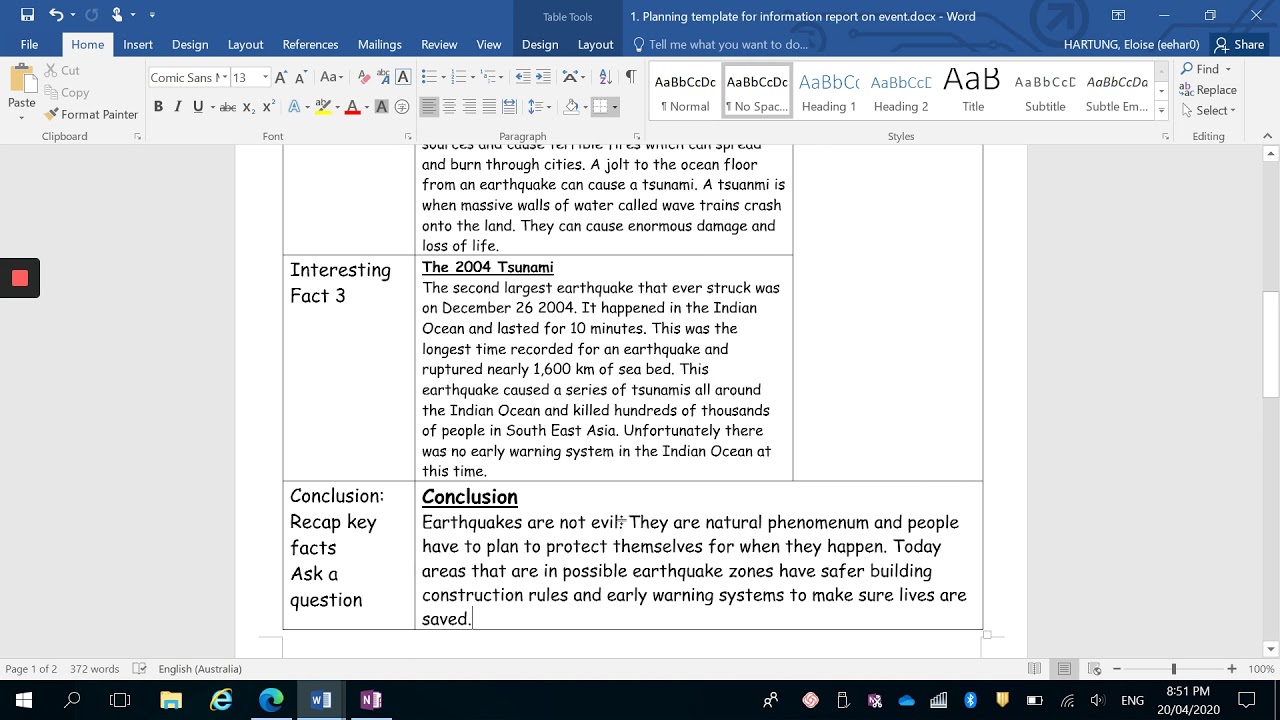Viewport: 1280px width, 720px height.
Task: Open the font size dropdown
Action: (x=265, y=77)
